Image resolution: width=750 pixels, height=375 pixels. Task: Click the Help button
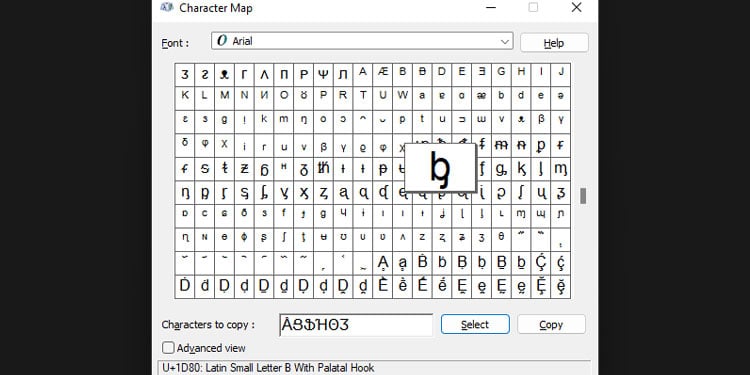554,43
